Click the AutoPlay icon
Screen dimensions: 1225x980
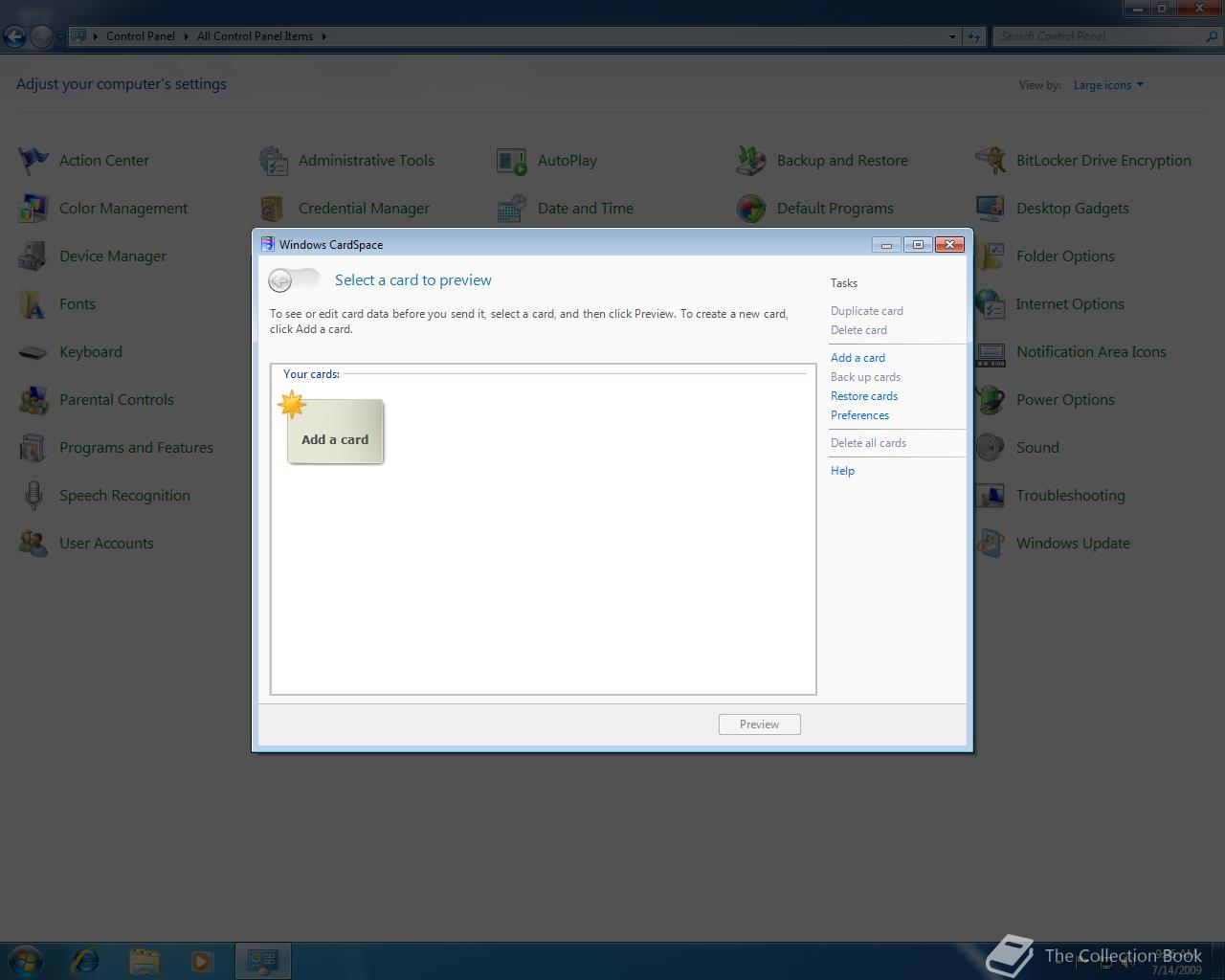click(512, 161)
